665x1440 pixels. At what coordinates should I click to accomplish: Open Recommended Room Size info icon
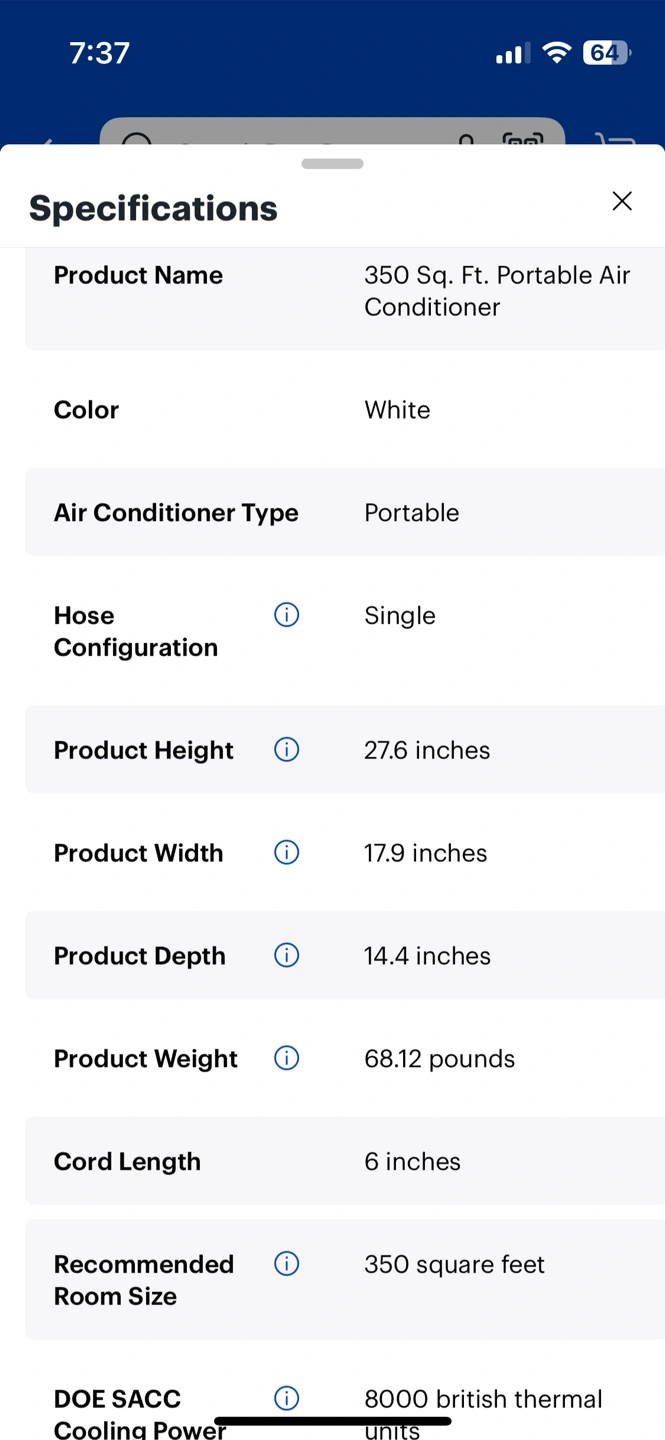tap(287, 1264)
